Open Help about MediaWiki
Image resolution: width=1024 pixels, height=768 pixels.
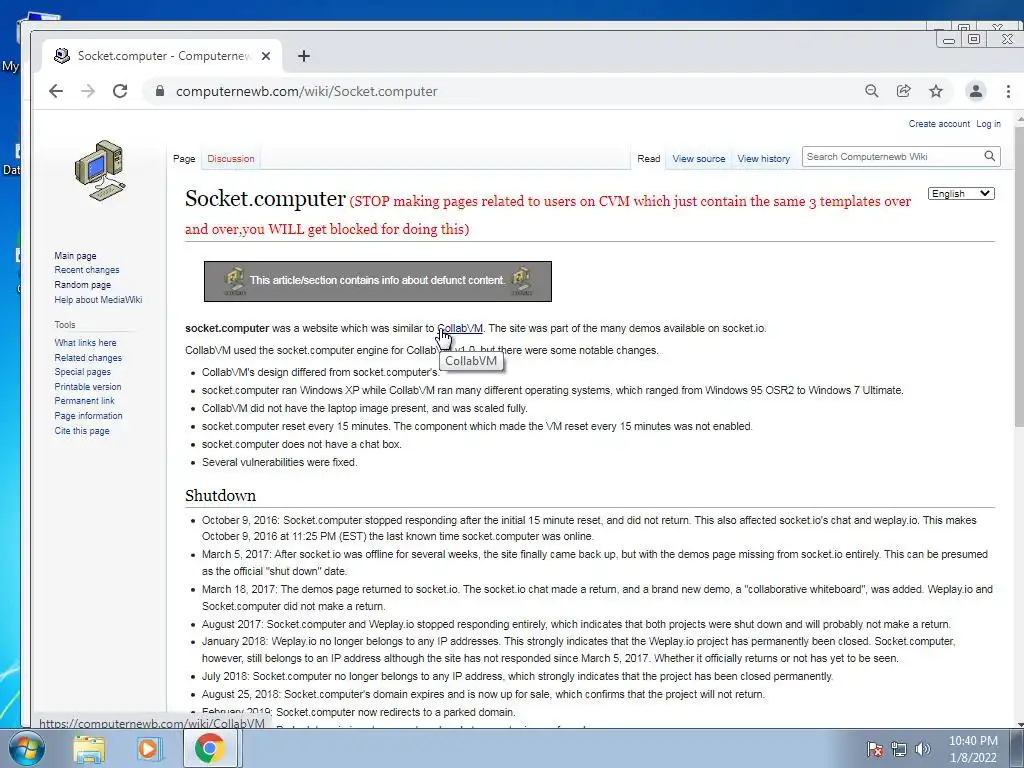(98, 300)
